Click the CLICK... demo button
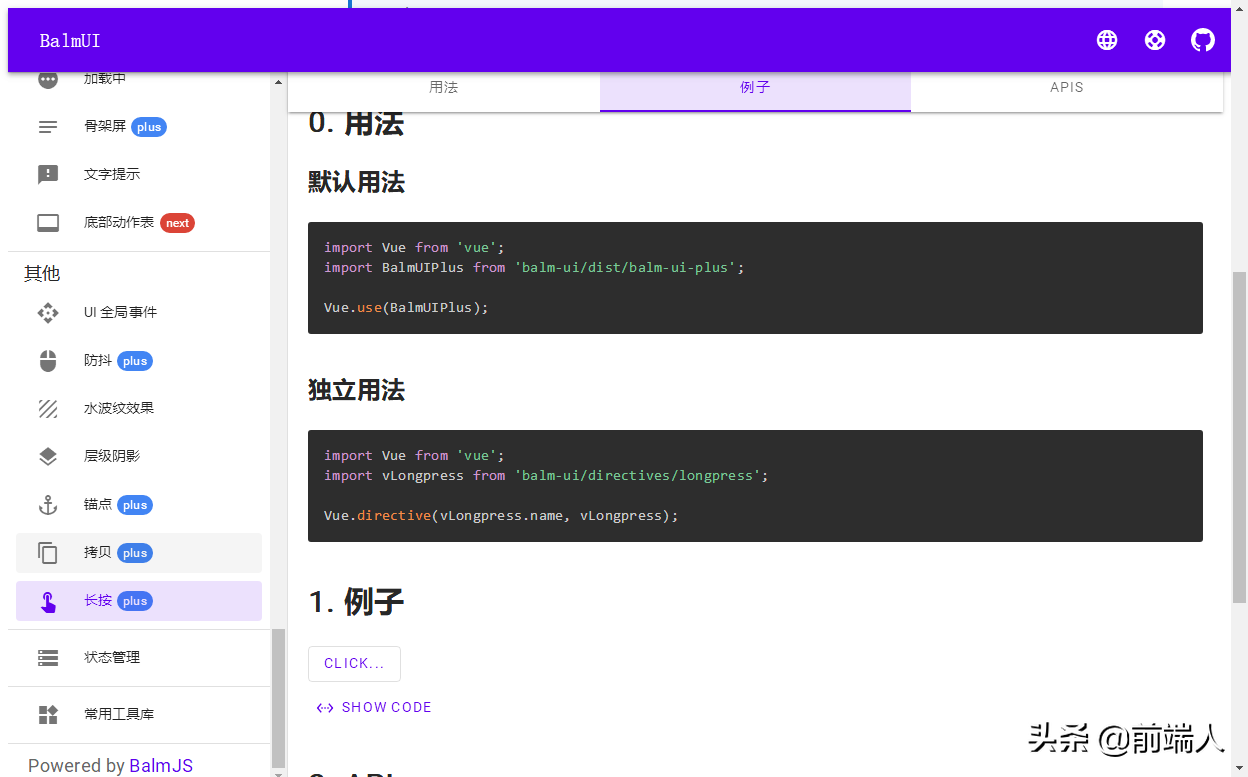The height and width of the screenshot is (777, 1248). [x=354, y=663]
